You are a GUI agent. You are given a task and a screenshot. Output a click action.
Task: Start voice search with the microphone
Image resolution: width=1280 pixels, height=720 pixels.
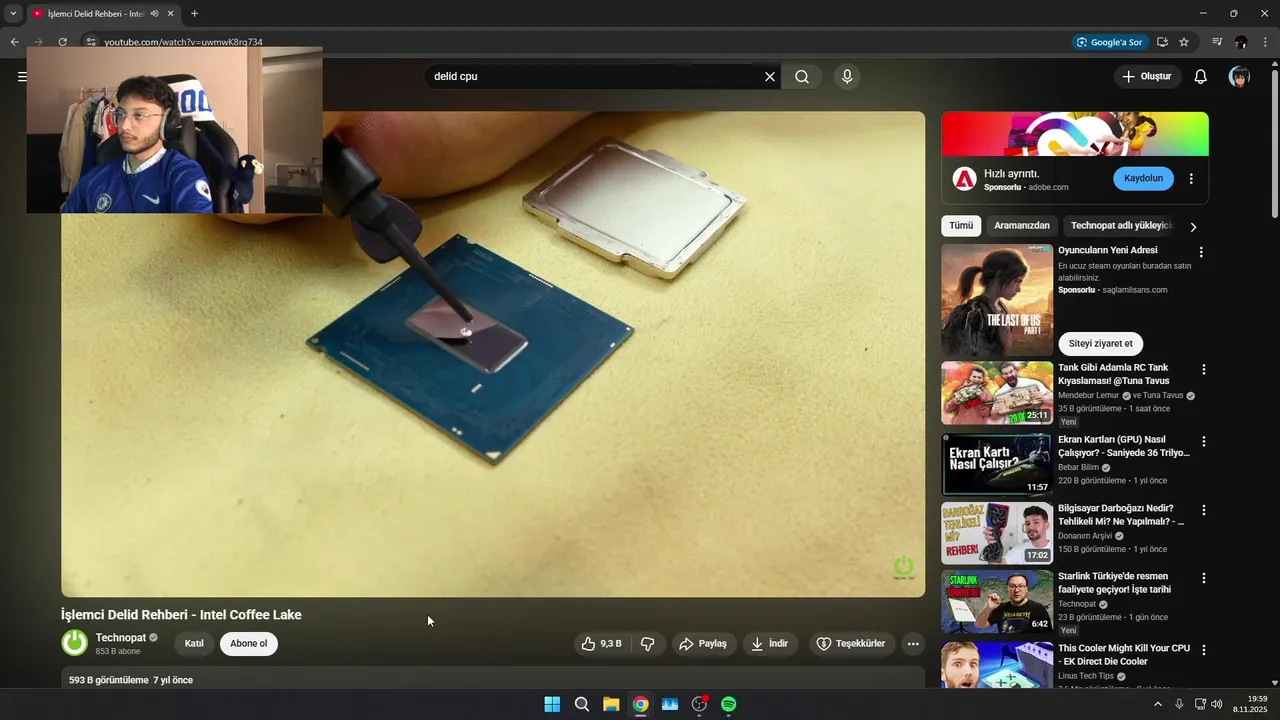tap(847, 77)
